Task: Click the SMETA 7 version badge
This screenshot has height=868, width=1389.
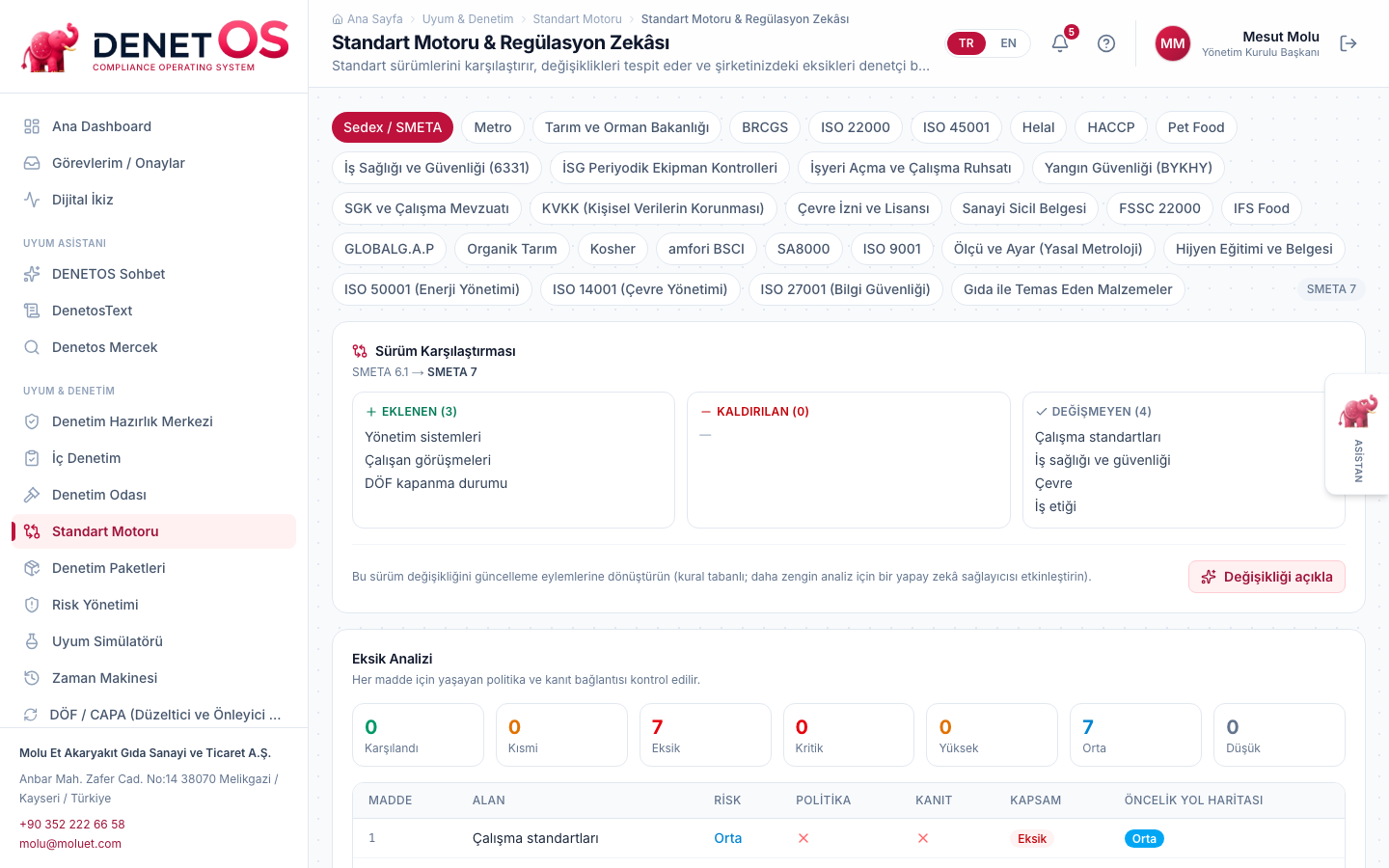Action: point(1331,289)
